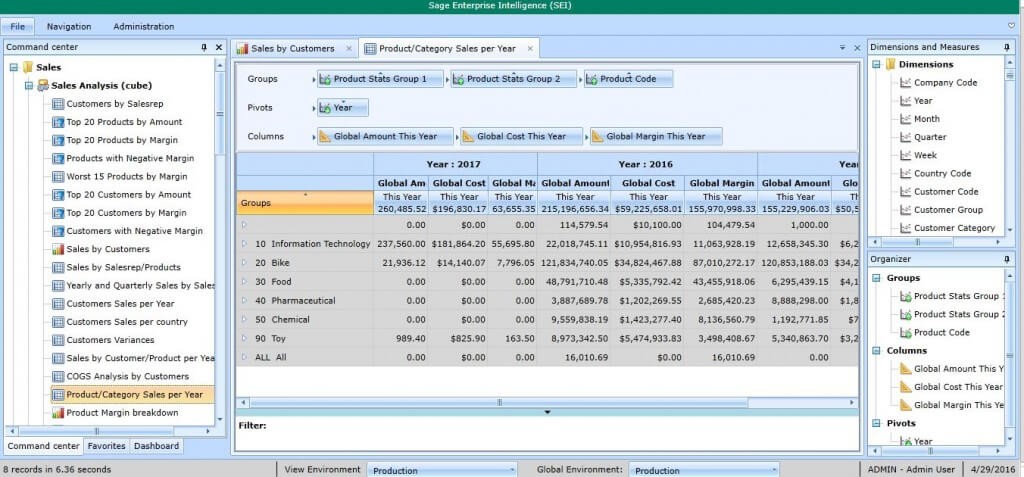Click the Sales by Customers chart icon
Screen dimensions: 1024x477
[58, 249]
